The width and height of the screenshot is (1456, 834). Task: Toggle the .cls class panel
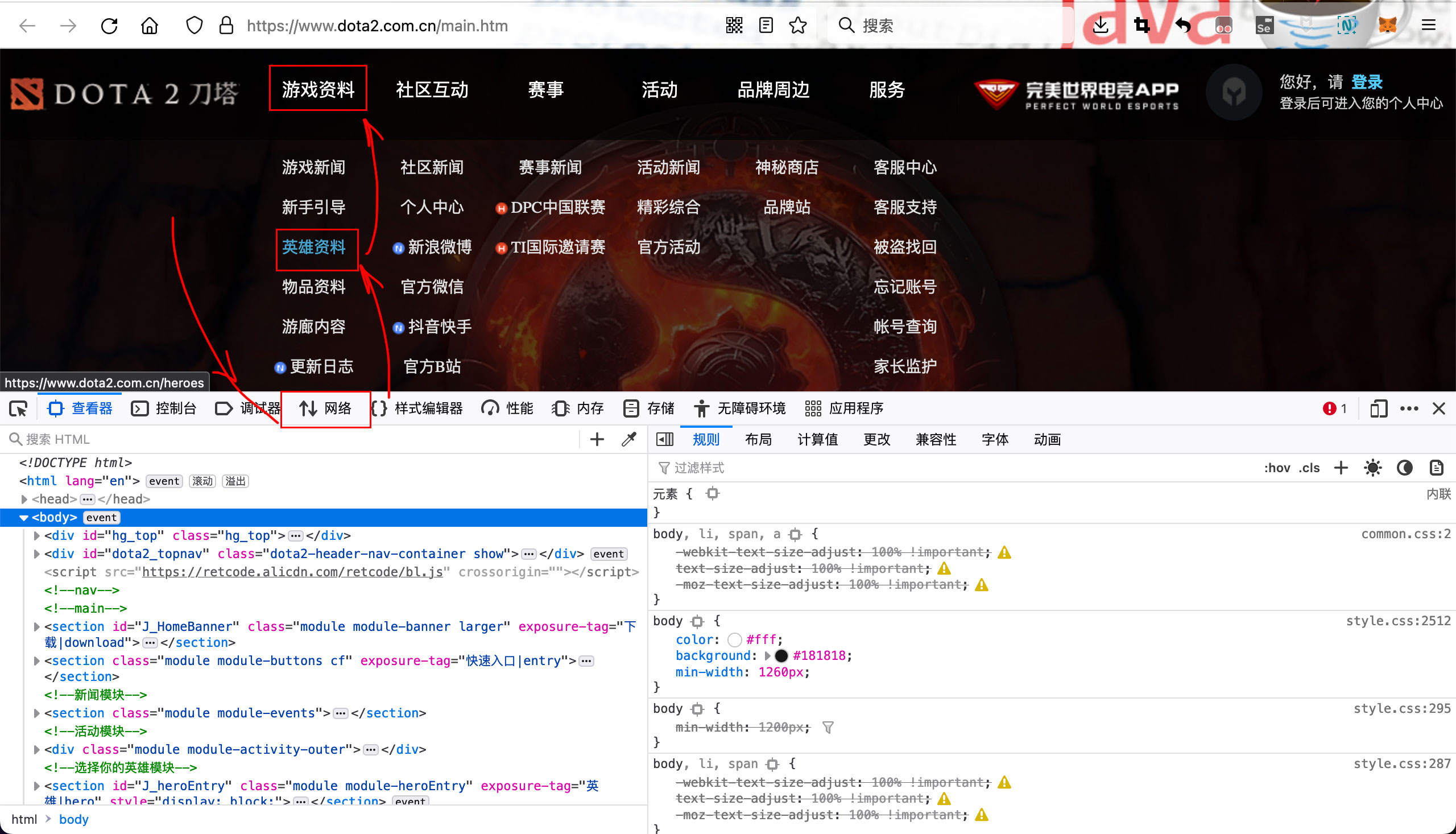click(1309, 468)
